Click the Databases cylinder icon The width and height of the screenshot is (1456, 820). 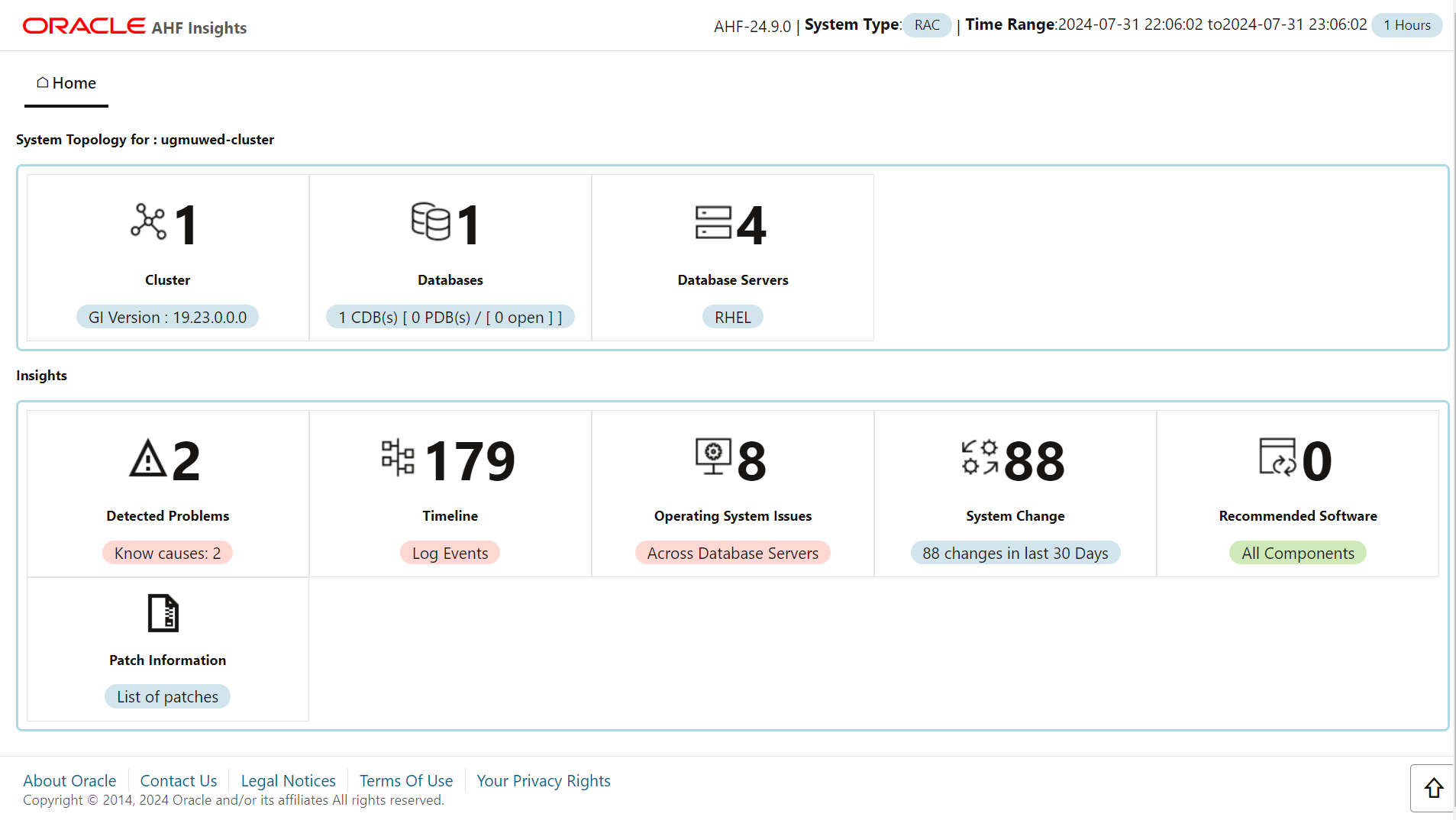point(431,221)
